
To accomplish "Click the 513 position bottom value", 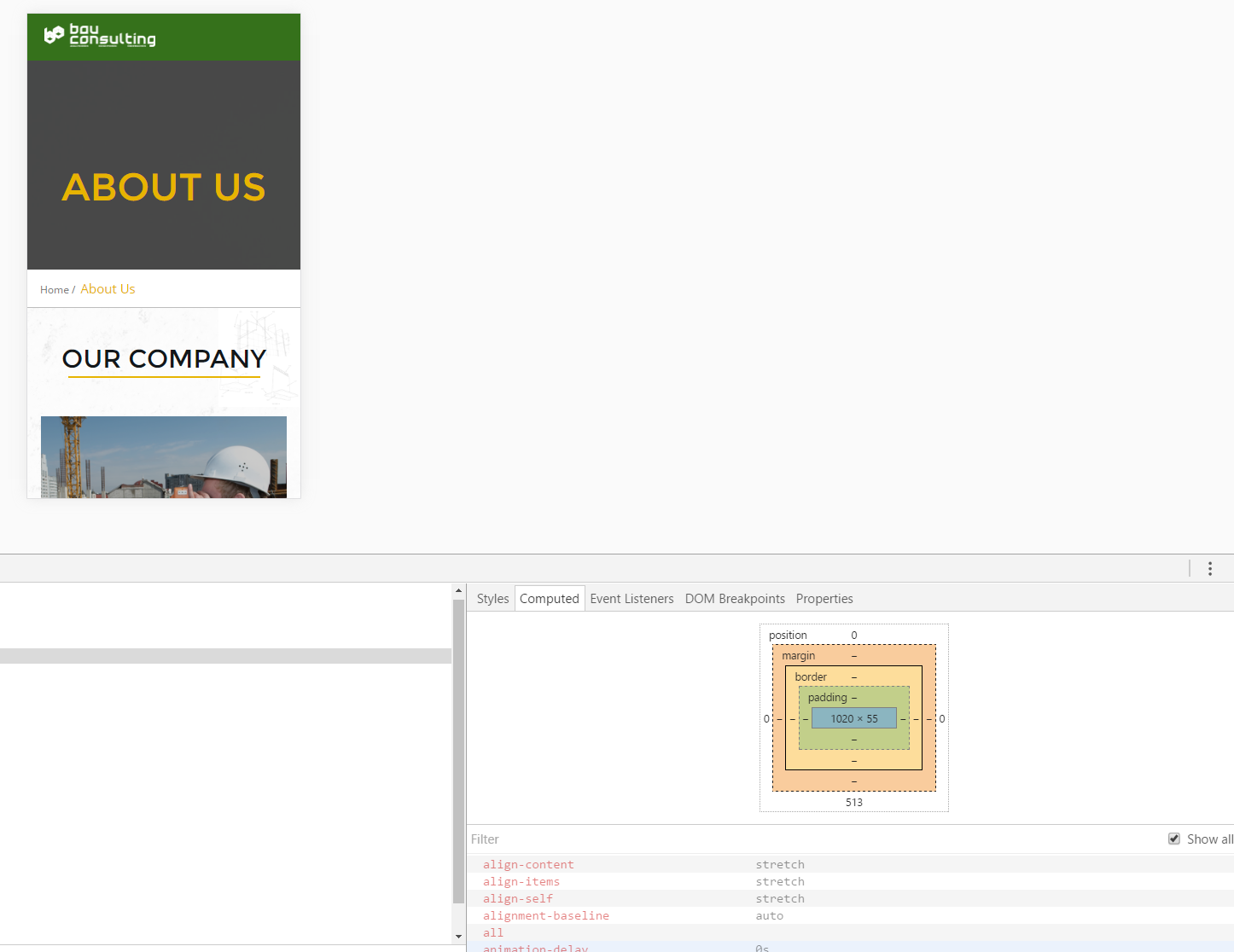I will pos(854,803).
